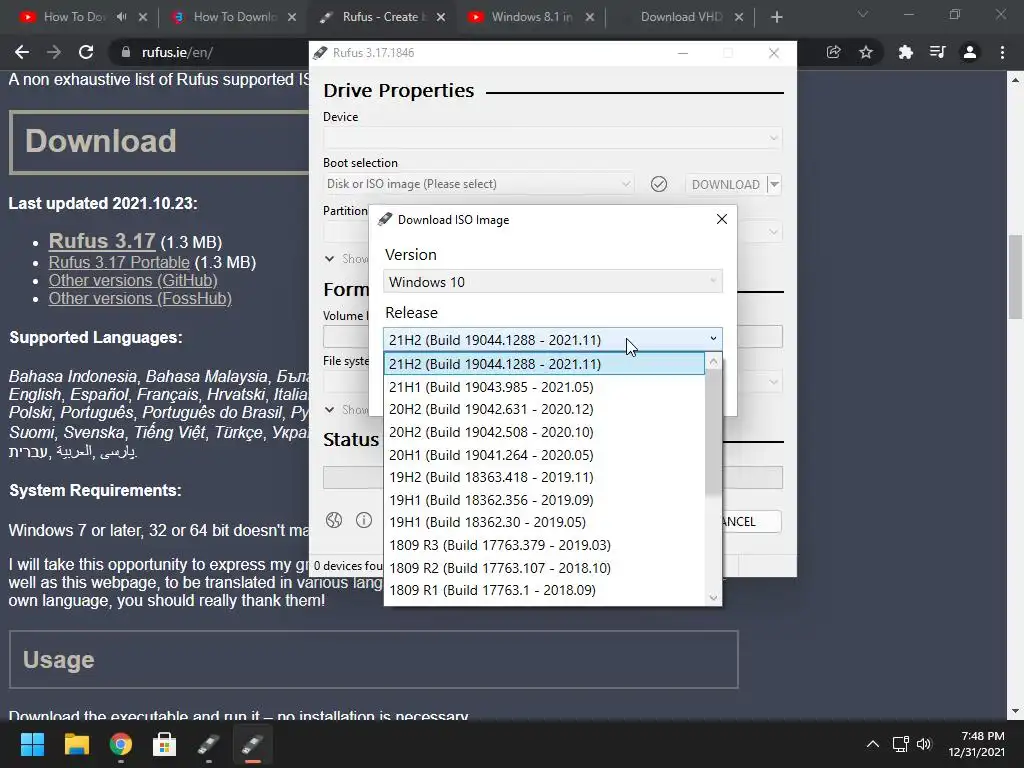Select 1809 R1 (Build 17763.1 - 2018.09)
This screenshot has width=1024, height=768.
coord(544,590)
